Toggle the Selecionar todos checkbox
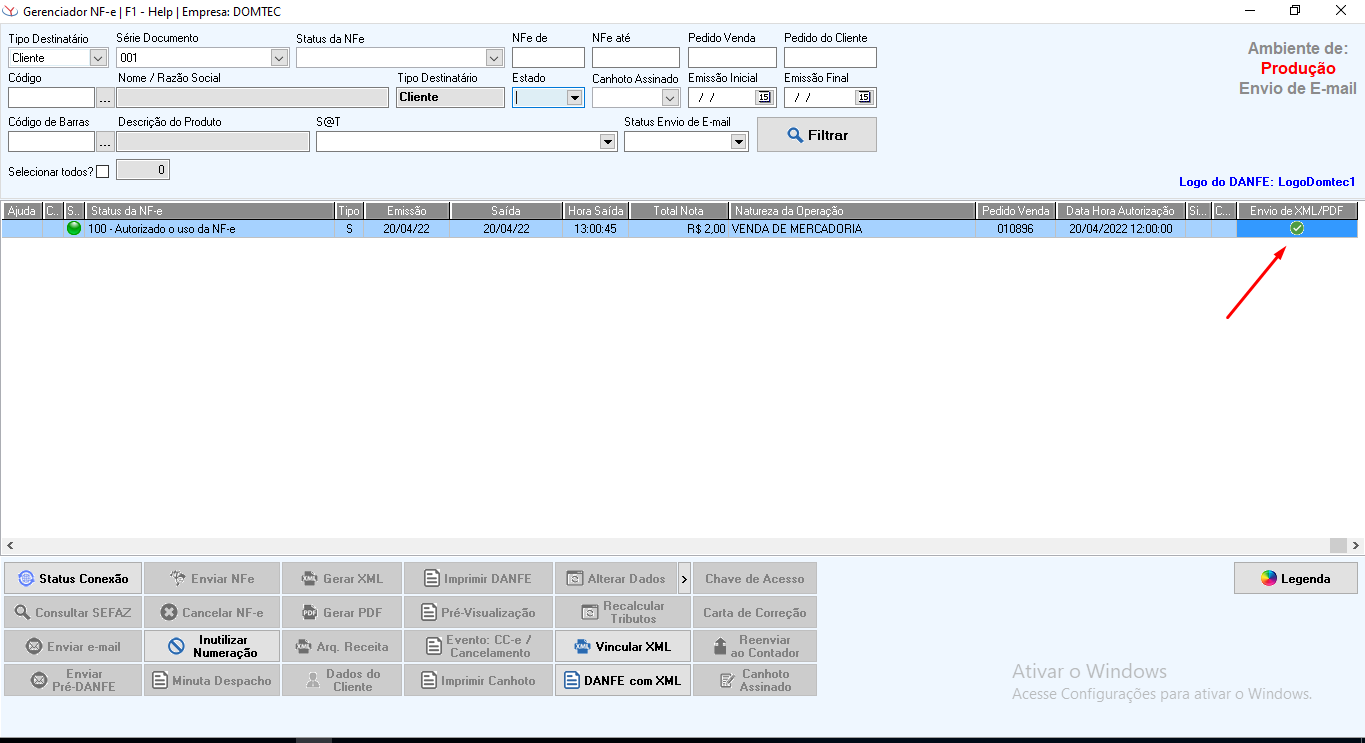 tap(102, 172)
